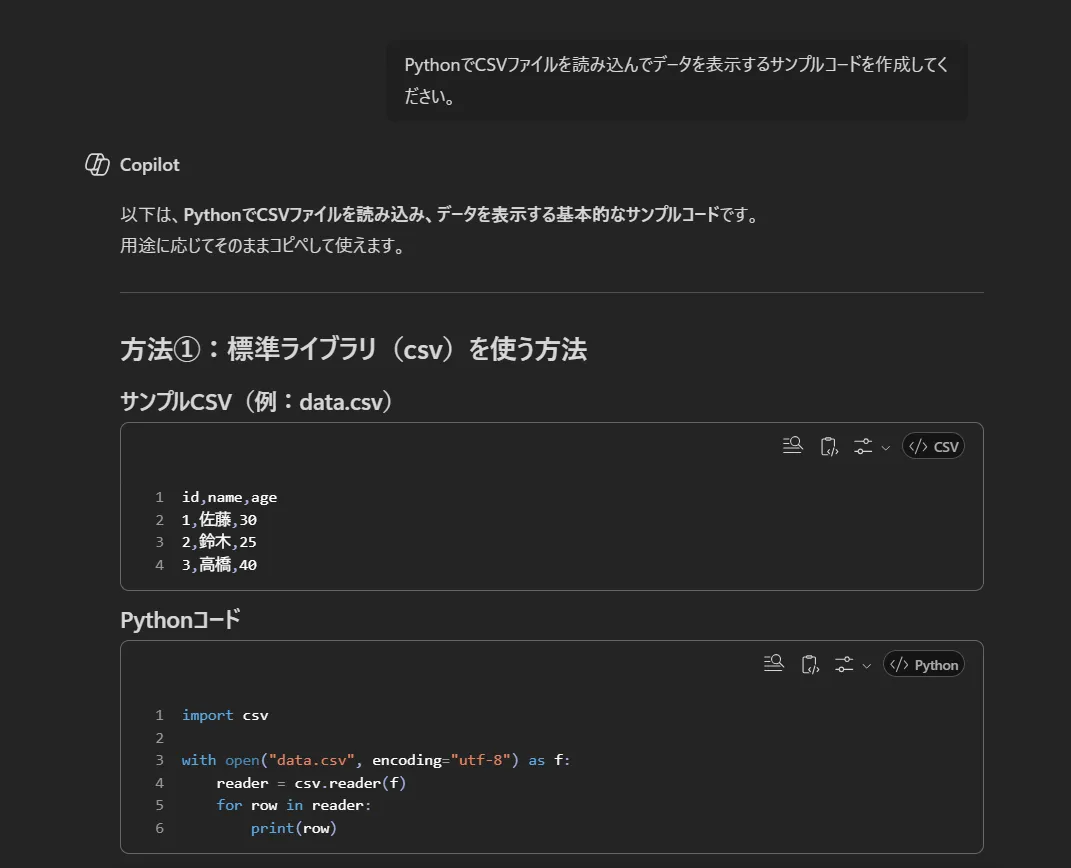
Task: Copy the CSV snippet via clipboard icon
Action: click(x=829, y=445)
